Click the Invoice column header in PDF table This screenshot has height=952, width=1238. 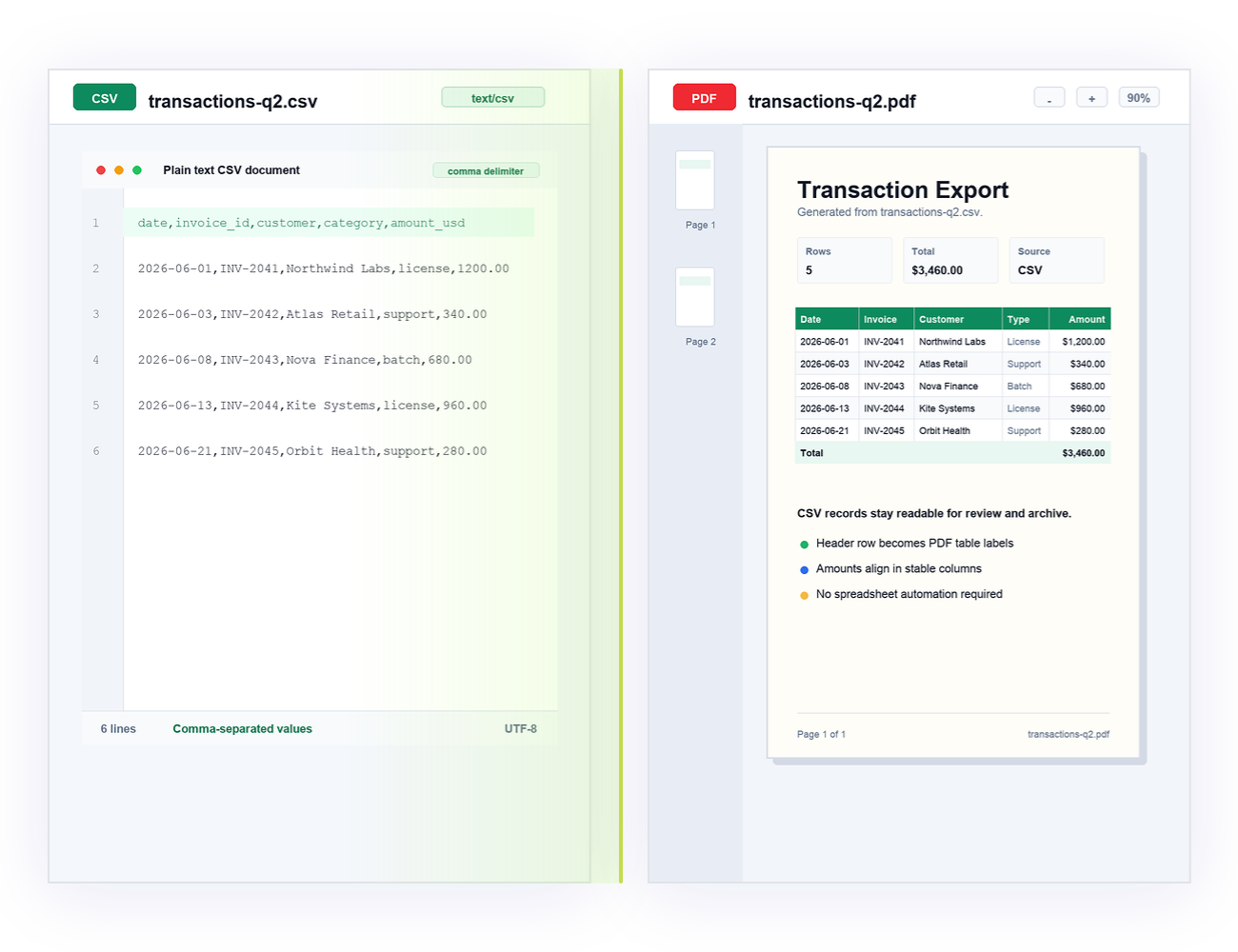click(x=887, y=319)
